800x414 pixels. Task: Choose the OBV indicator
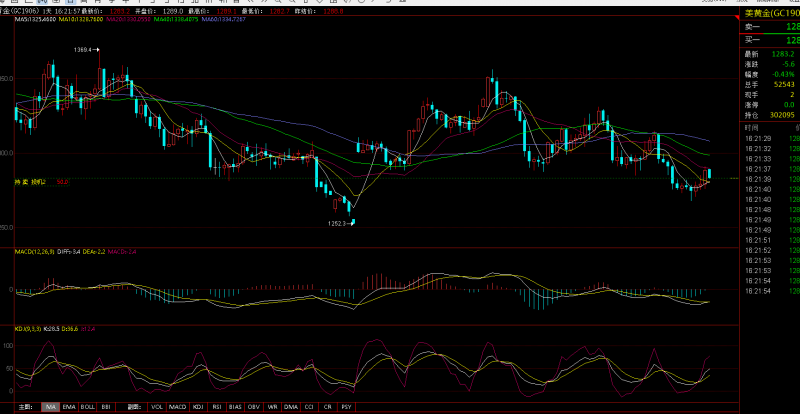(255, 407)
